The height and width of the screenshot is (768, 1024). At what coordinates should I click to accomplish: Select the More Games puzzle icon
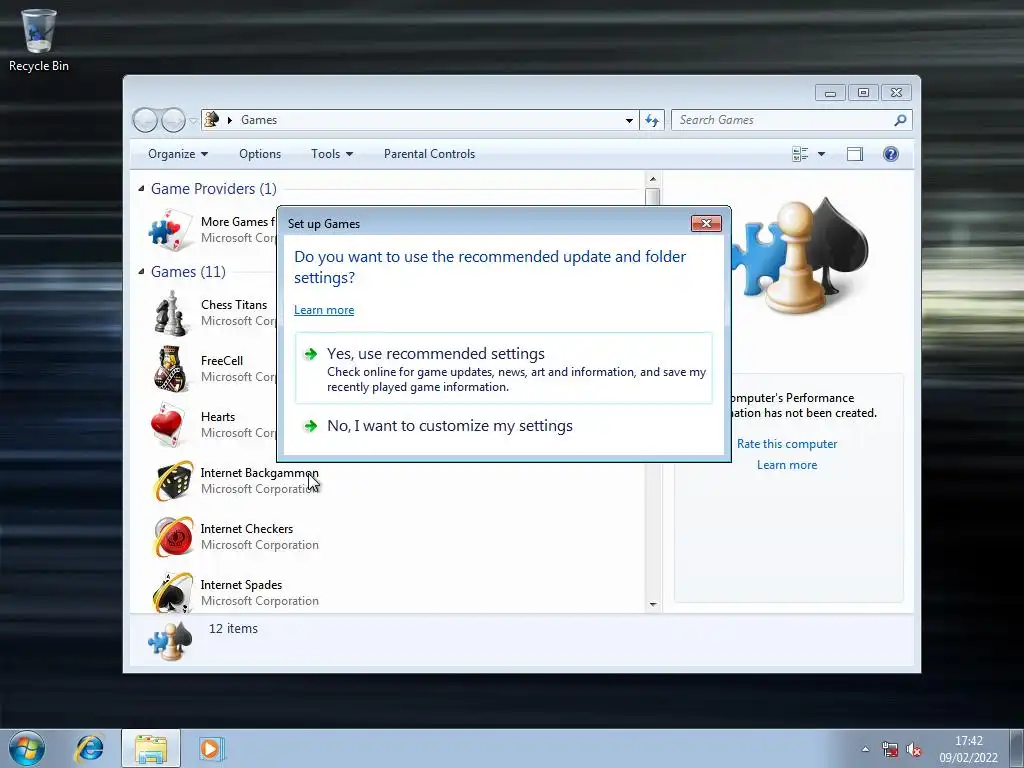[171, 230]
